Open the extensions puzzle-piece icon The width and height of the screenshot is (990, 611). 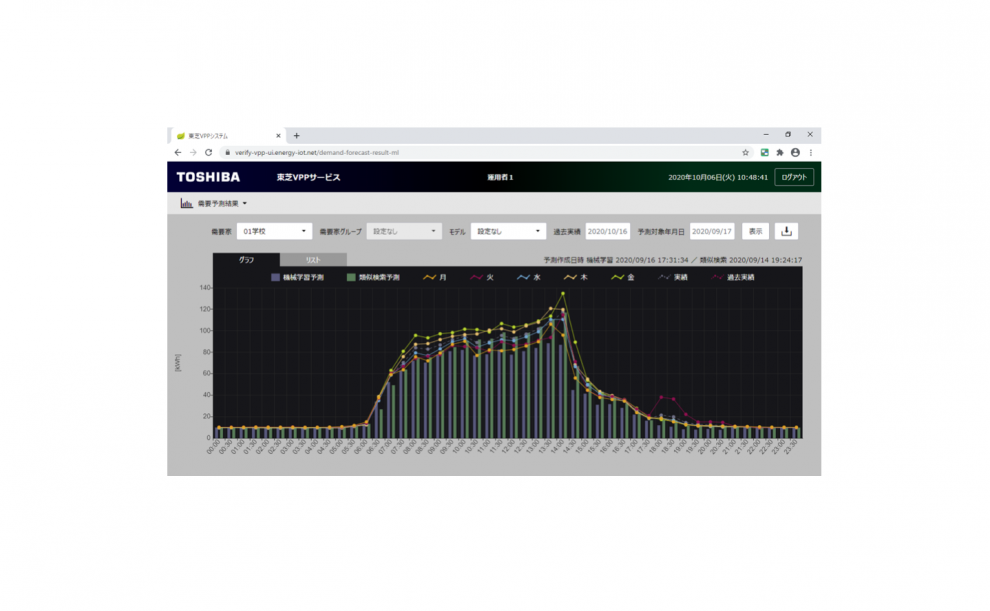pyautogui.click(x=780, y=153)
